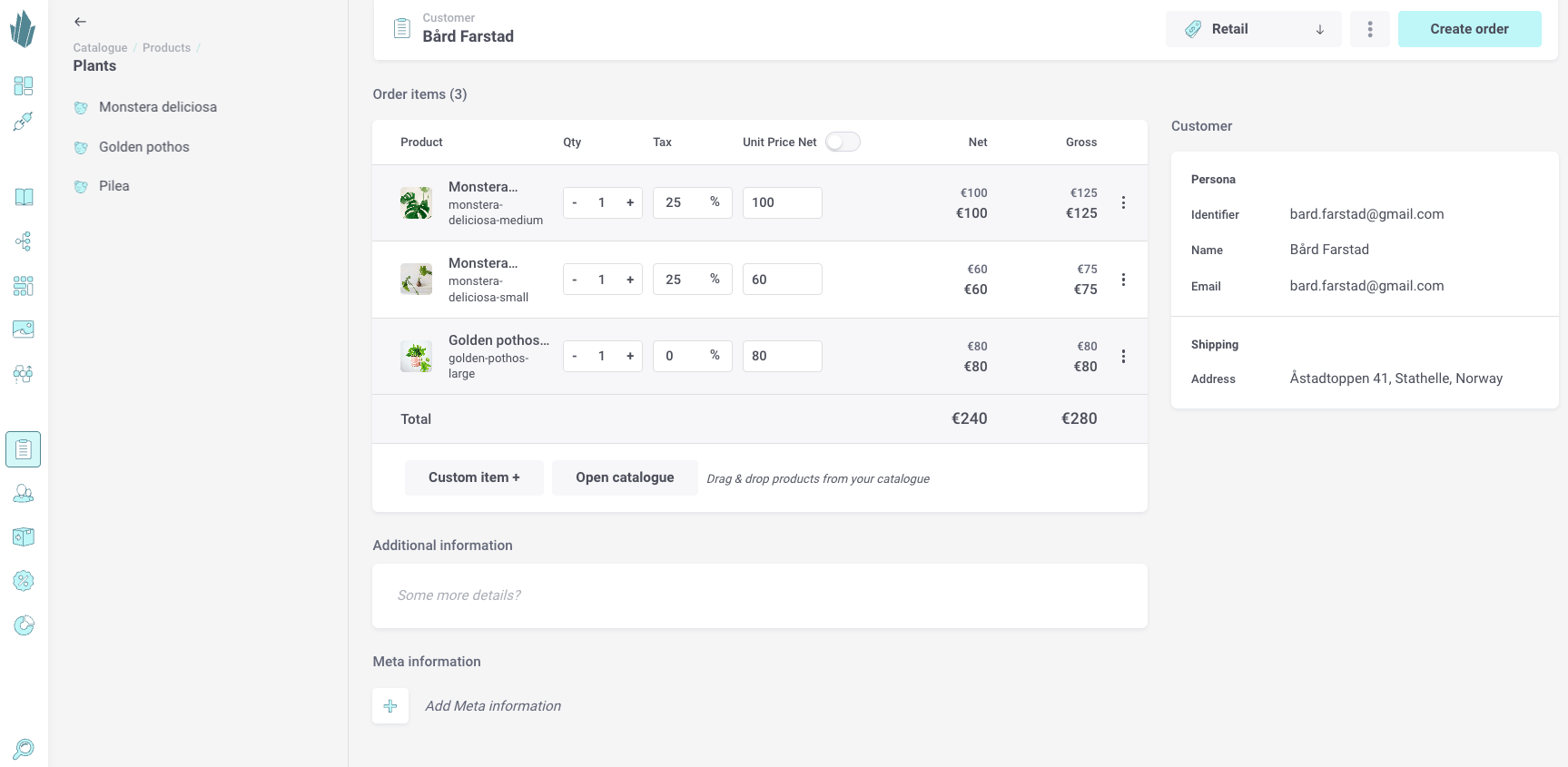Decrease quantity of Golden pothos large

[575, 356]
